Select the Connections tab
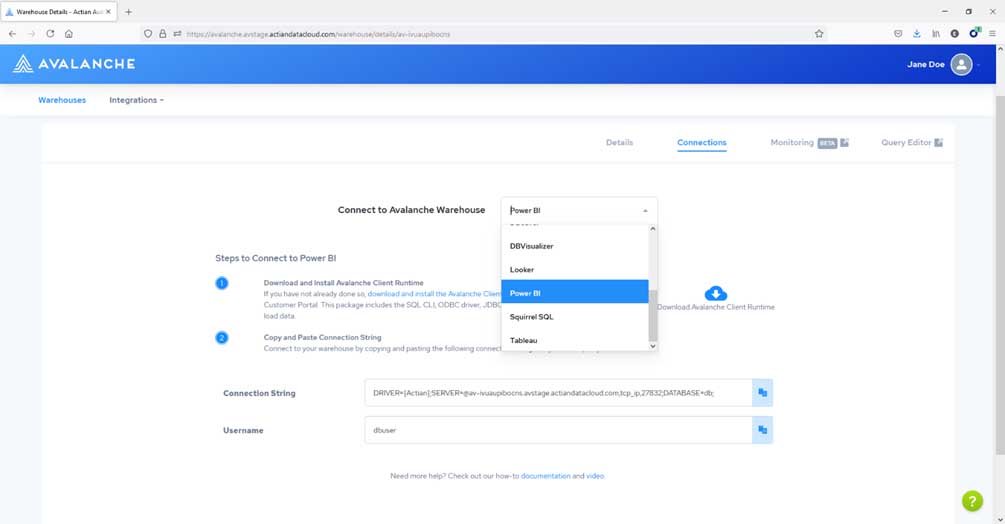Screen dimensions: 1005x524 702,142
